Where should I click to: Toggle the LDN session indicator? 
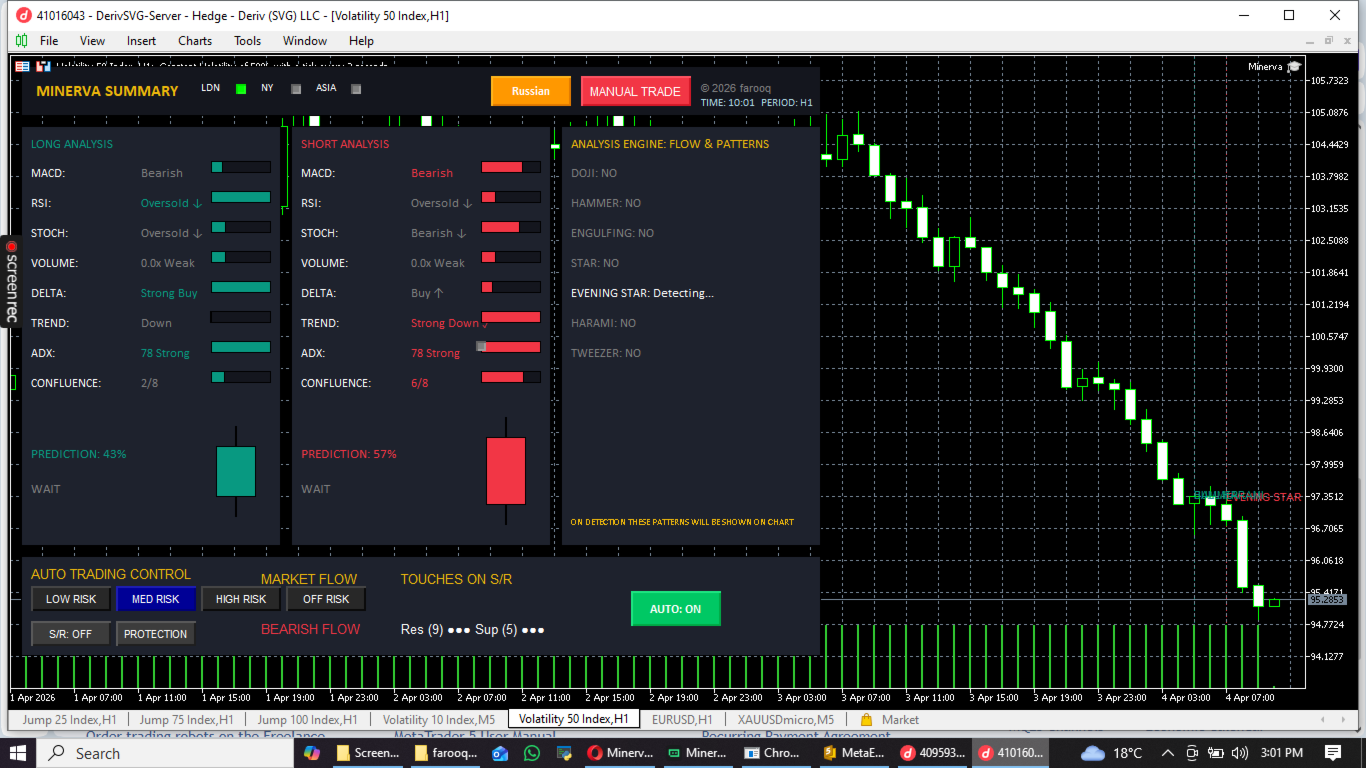pyautogui.click(x=240, y=88)
